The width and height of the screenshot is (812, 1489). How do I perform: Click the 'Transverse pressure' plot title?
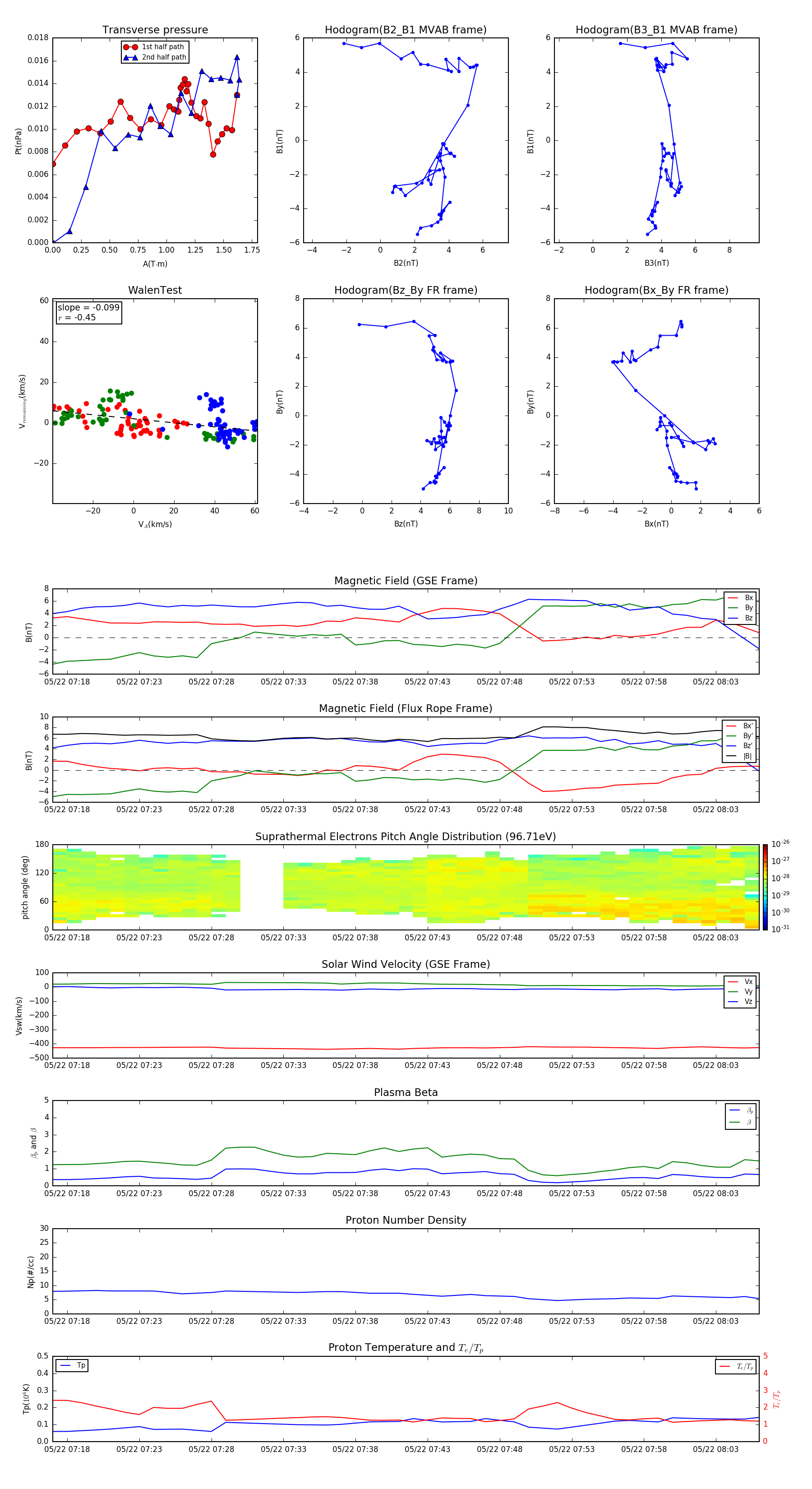pyautogui.click(x=155, y=30)
